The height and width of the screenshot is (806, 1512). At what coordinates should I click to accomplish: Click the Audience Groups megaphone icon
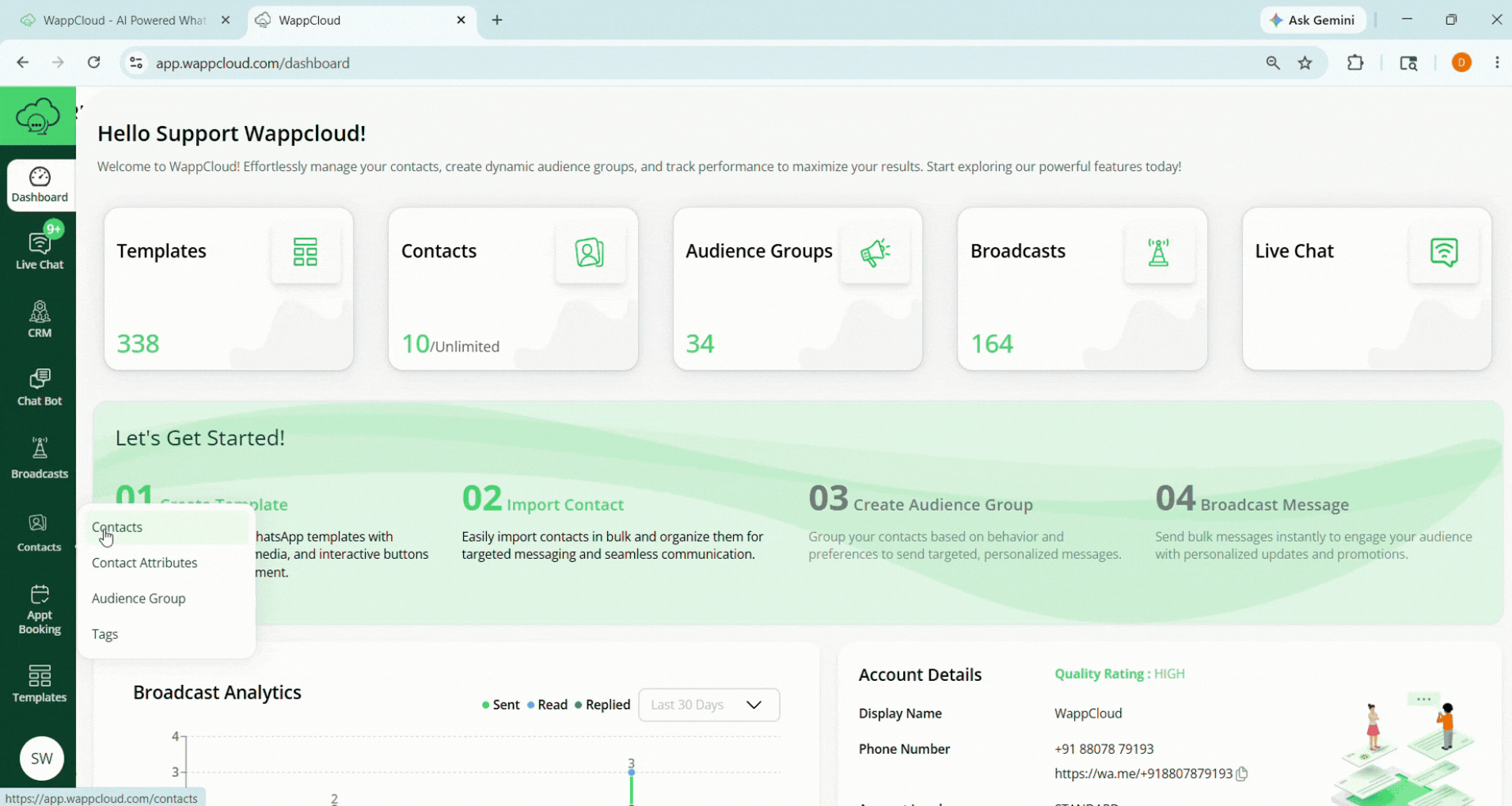pos(875,252)
